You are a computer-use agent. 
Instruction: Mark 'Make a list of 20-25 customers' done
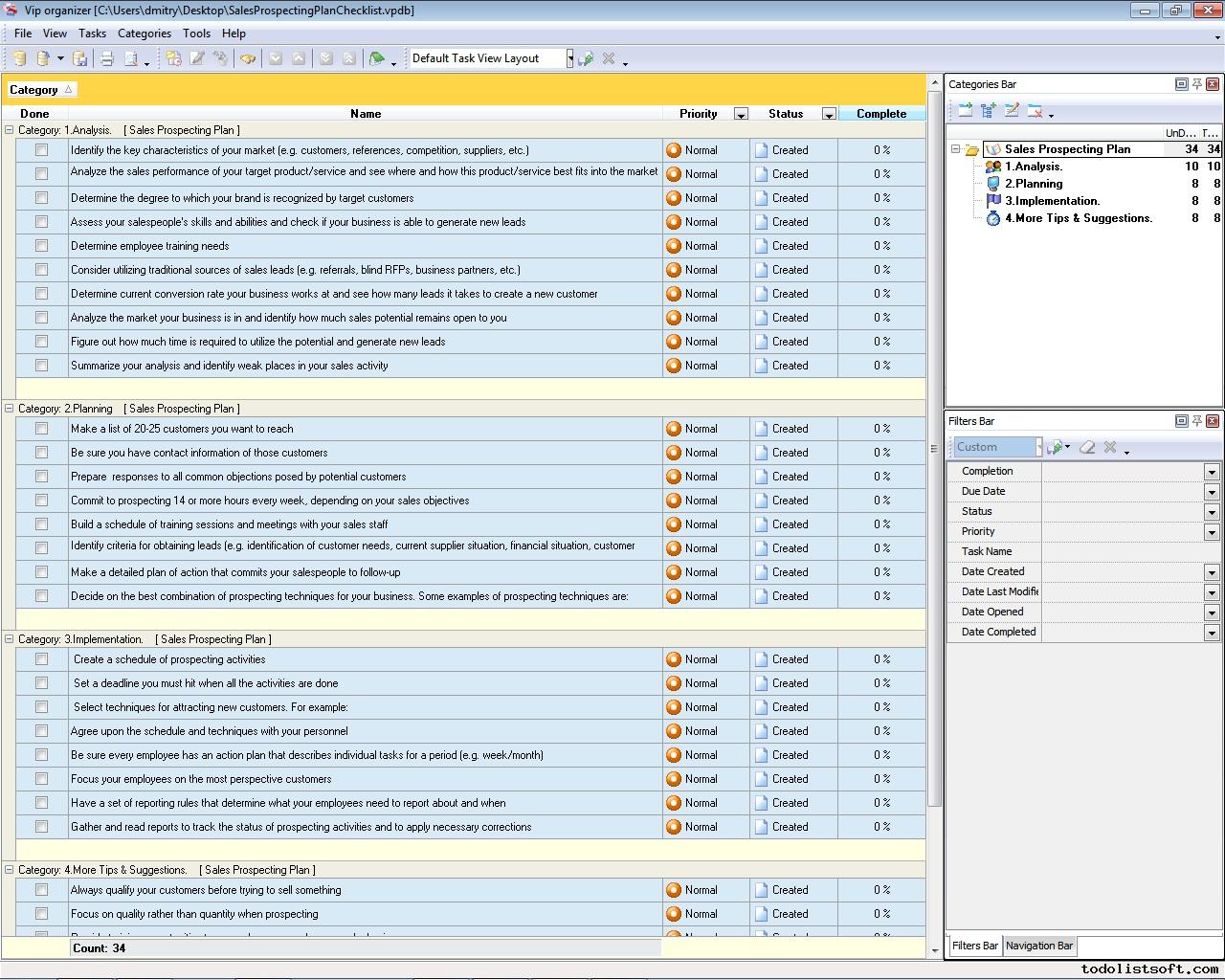(x=41, y=429)
